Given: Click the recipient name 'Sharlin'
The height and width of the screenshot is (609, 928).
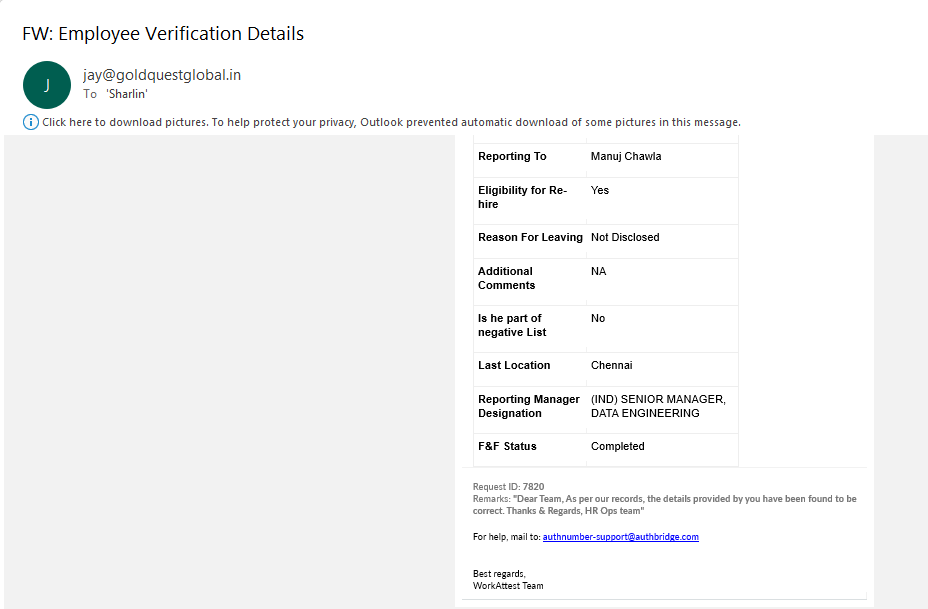Looking at the screenshot, I should point(127,94).
